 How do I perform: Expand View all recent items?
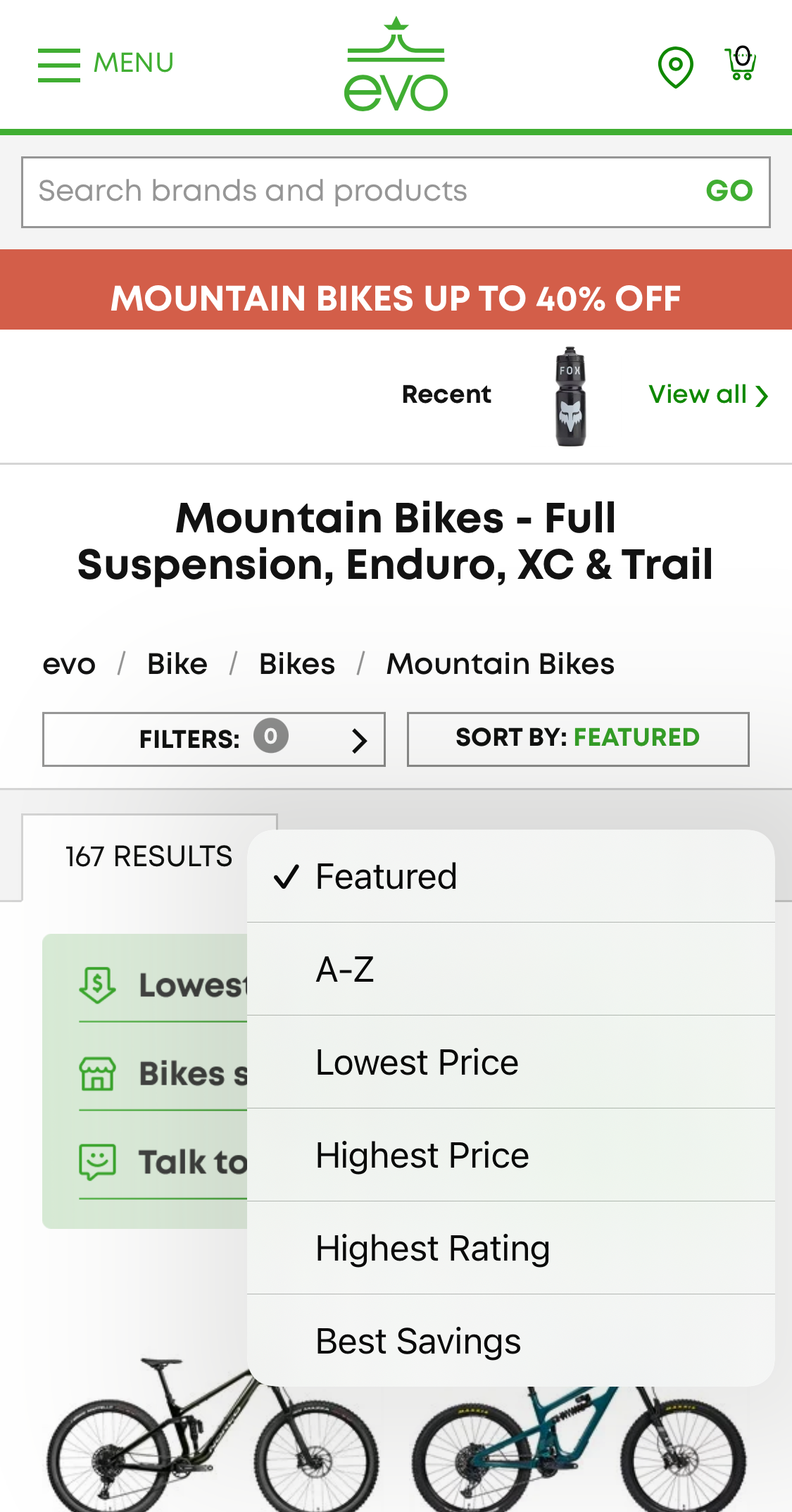[x=707, y=395]
